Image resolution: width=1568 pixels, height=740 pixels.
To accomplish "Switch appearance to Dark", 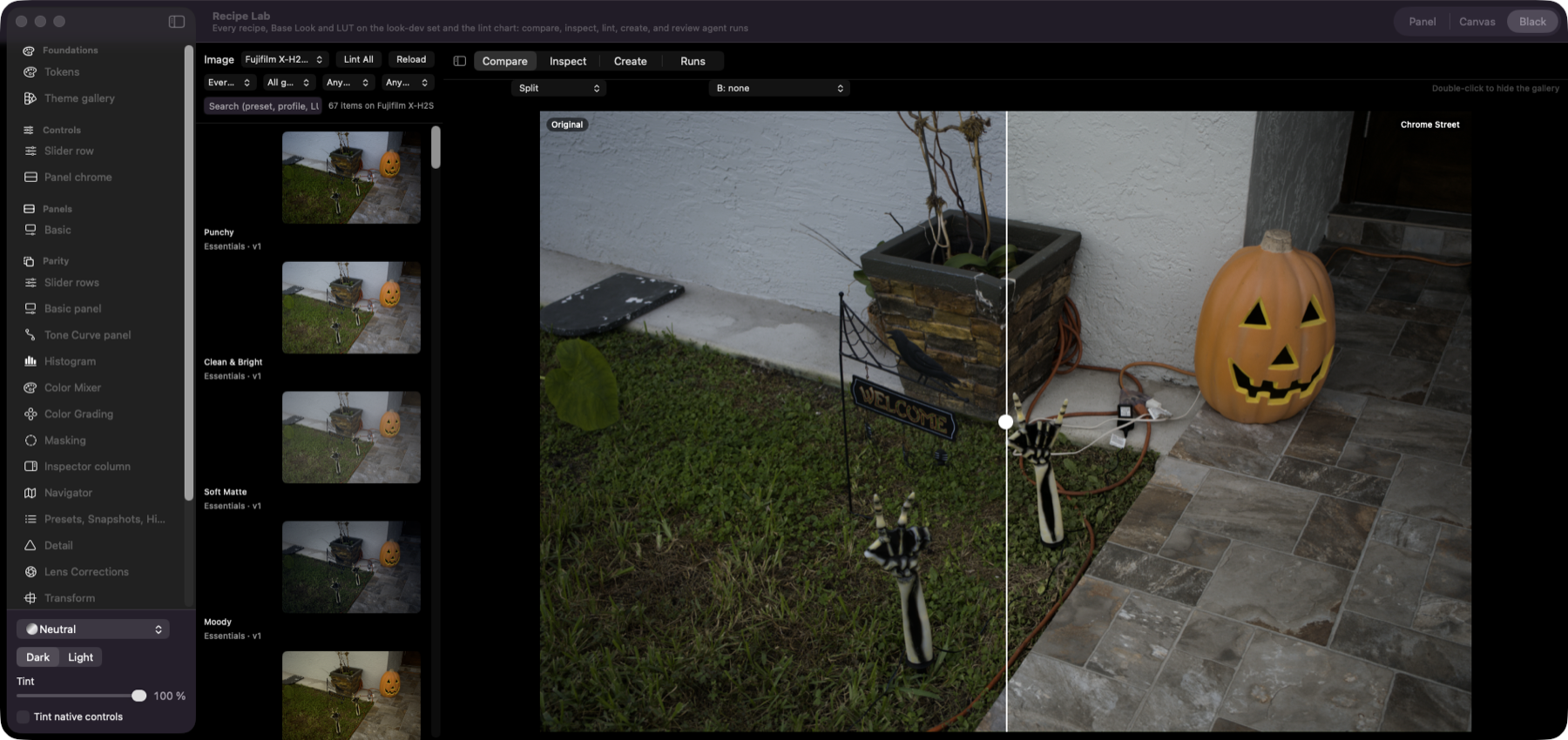I will tap(38, 657).
